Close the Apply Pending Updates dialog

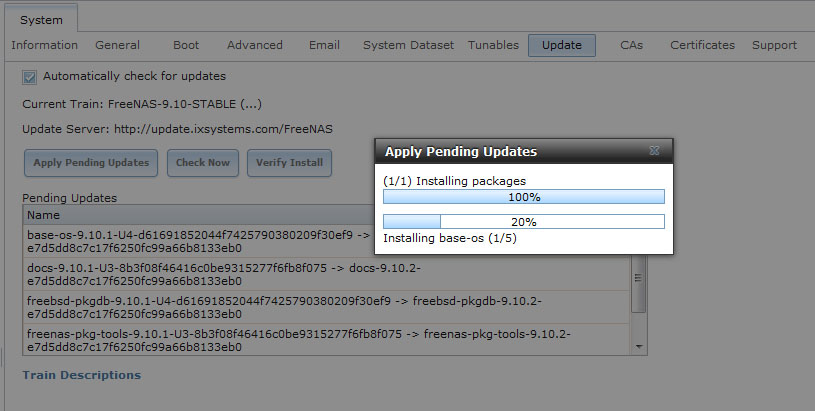point(654,151)
